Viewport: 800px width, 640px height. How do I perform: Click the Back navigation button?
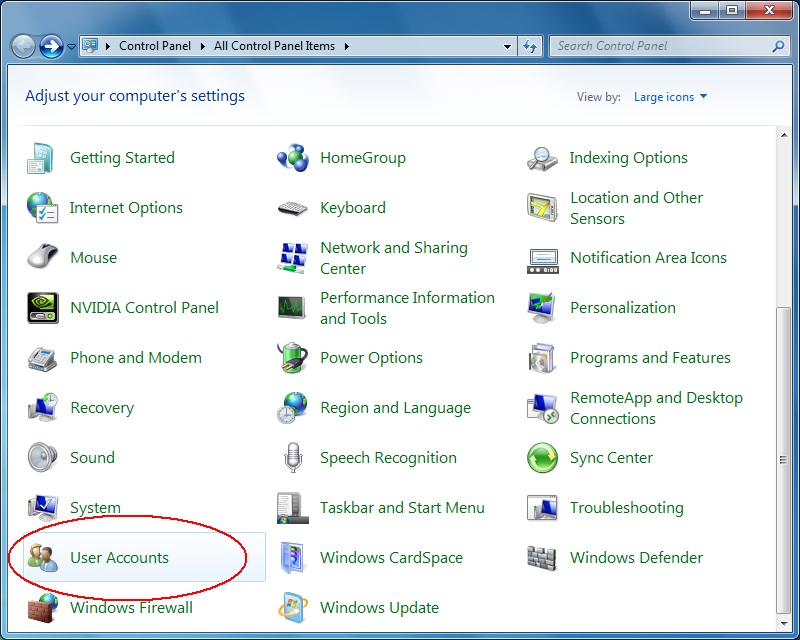pos(23,46)
